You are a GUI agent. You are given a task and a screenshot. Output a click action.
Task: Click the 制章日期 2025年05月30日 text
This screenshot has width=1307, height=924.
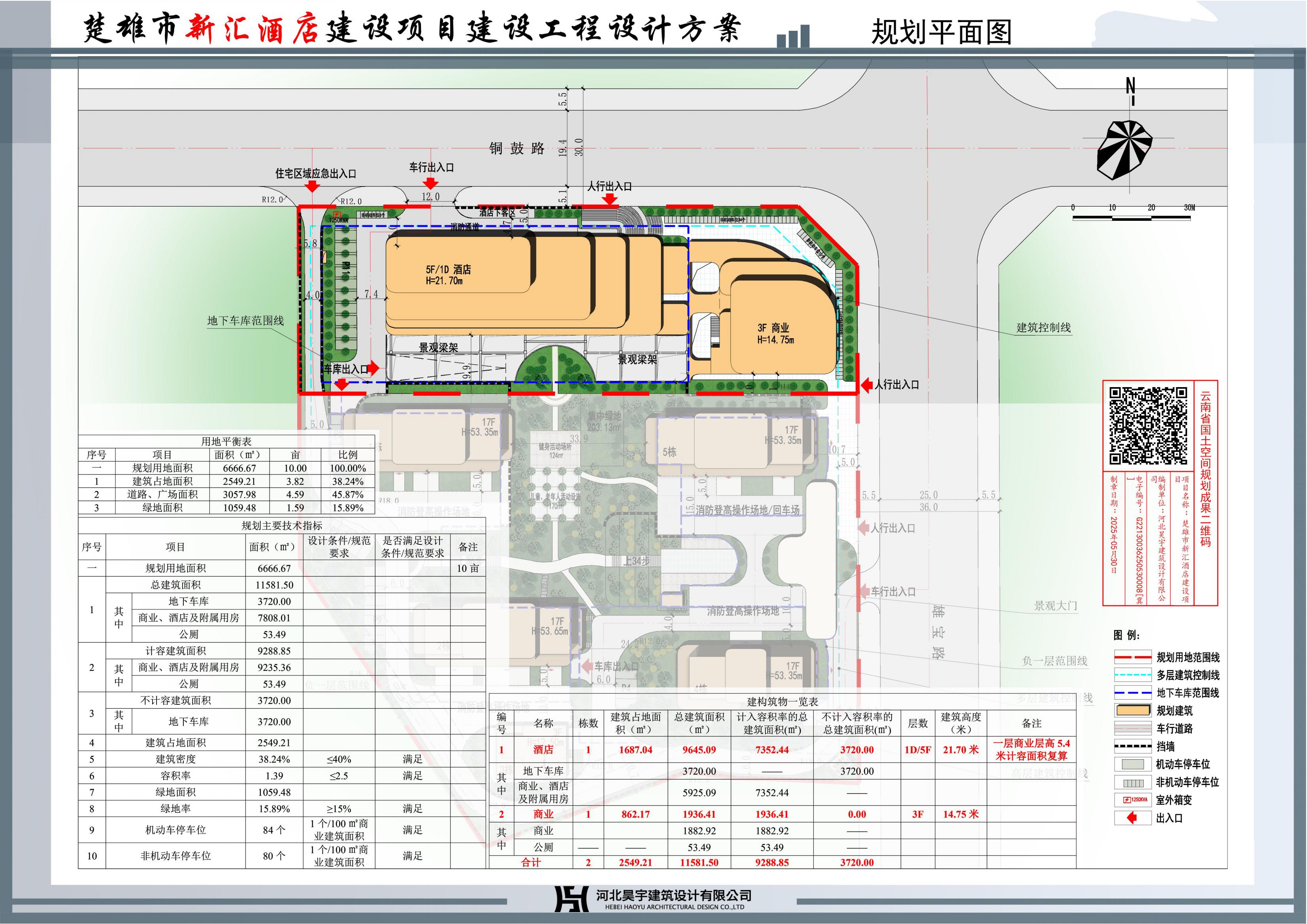click(1114, 525)
